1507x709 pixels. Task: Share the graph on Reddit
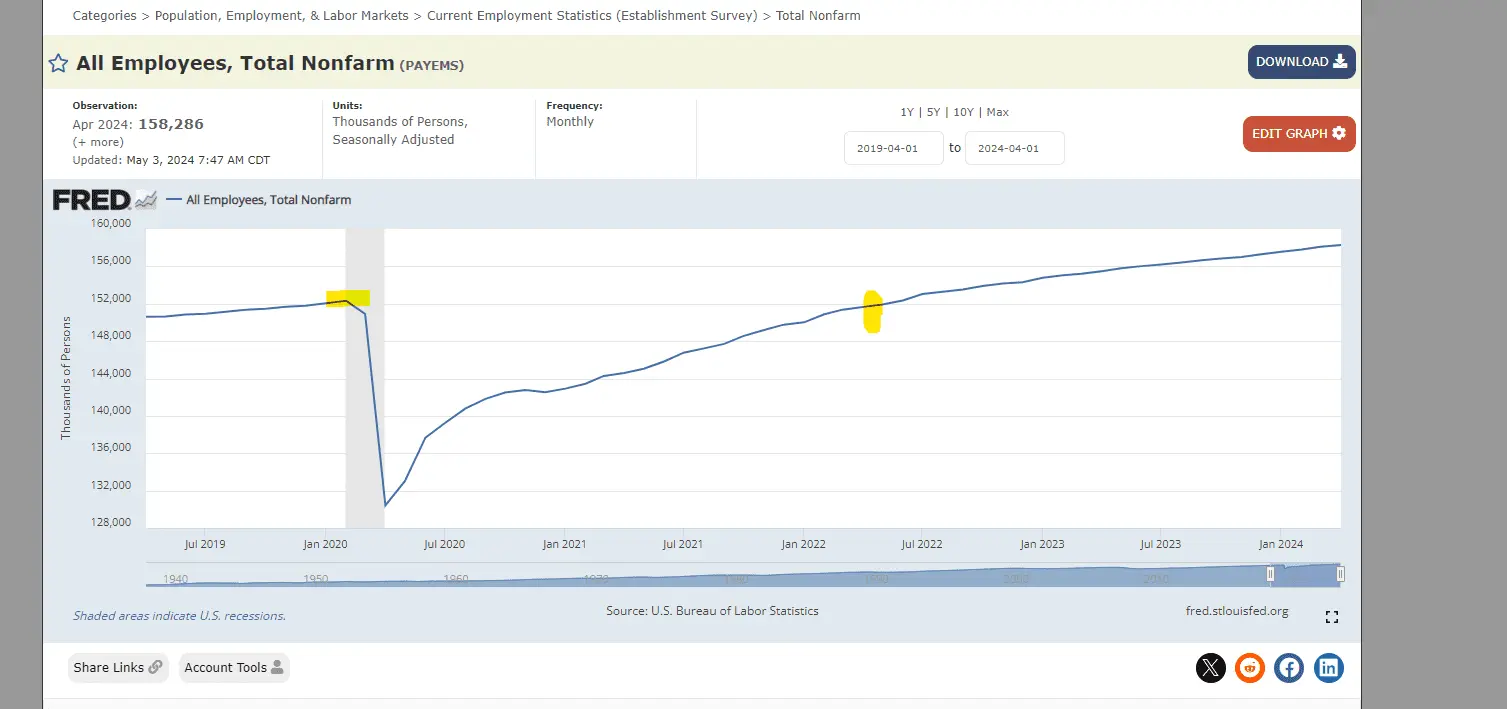[1249, 667]
